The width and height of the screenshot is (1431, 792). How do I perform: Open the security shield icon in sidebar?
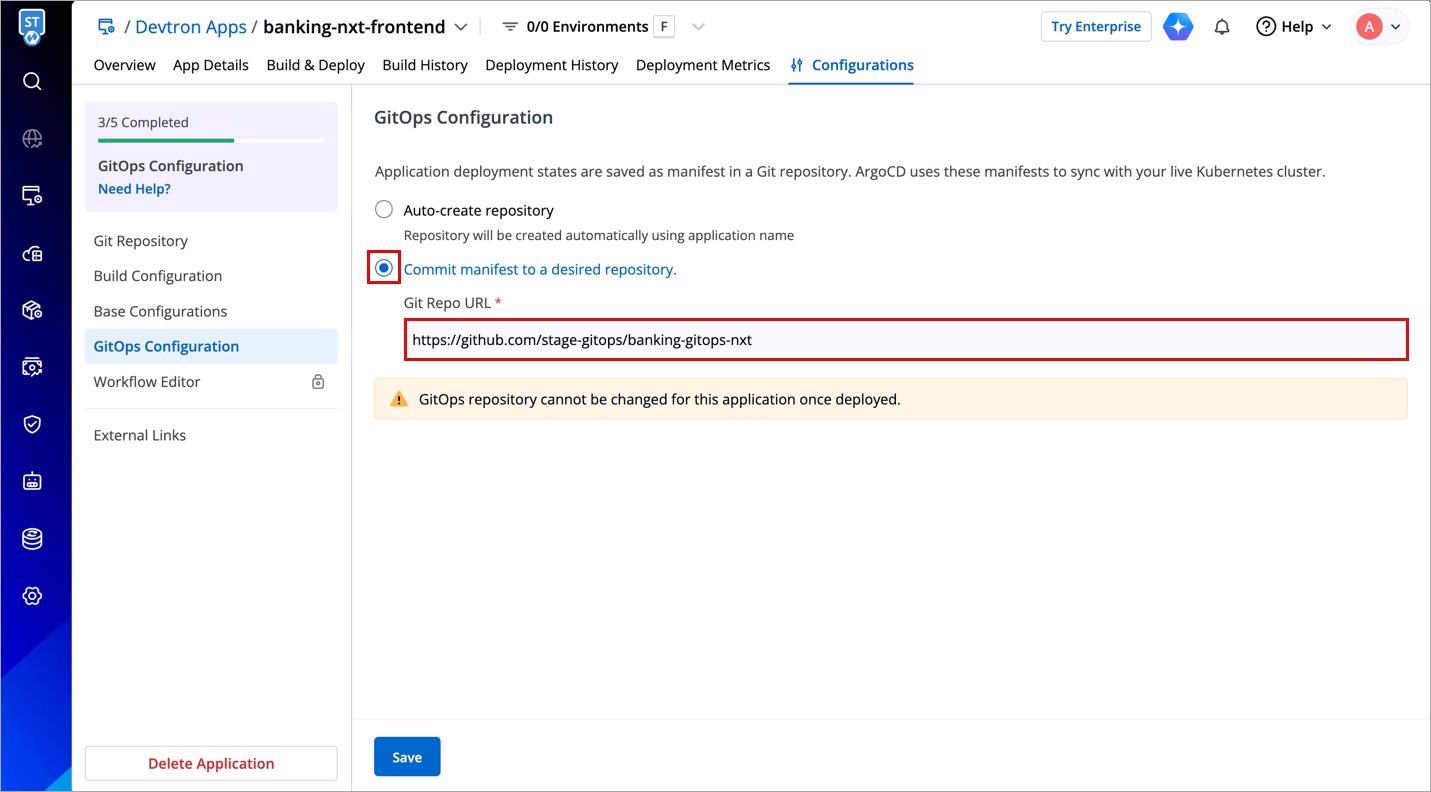pos(32,424)
